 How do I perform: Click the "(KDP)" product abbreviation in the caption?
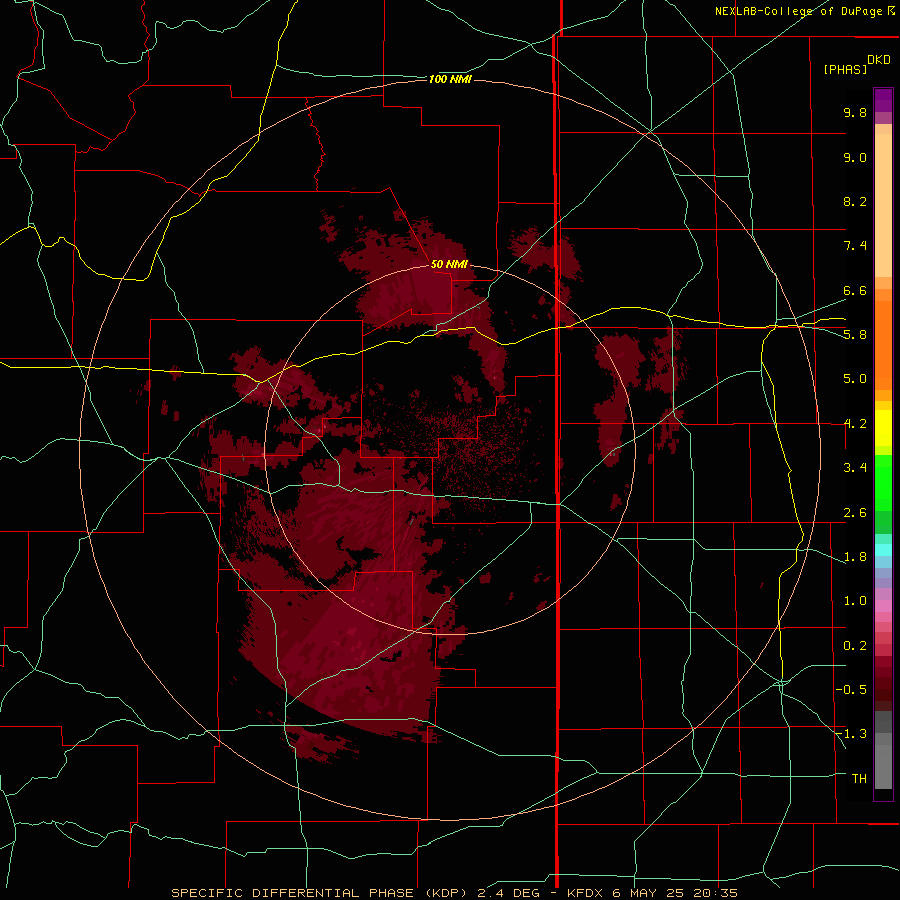pos(444,893)
